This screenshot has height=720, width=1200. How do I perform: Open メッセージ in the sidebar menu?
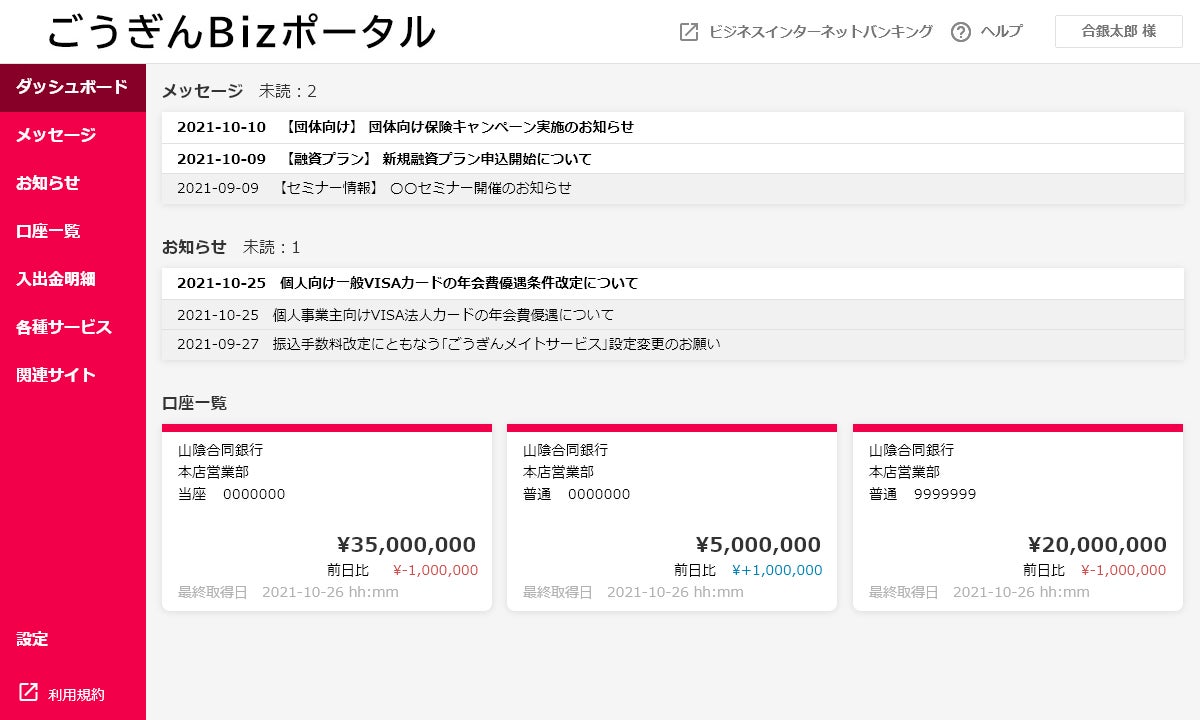pos(56,135)
